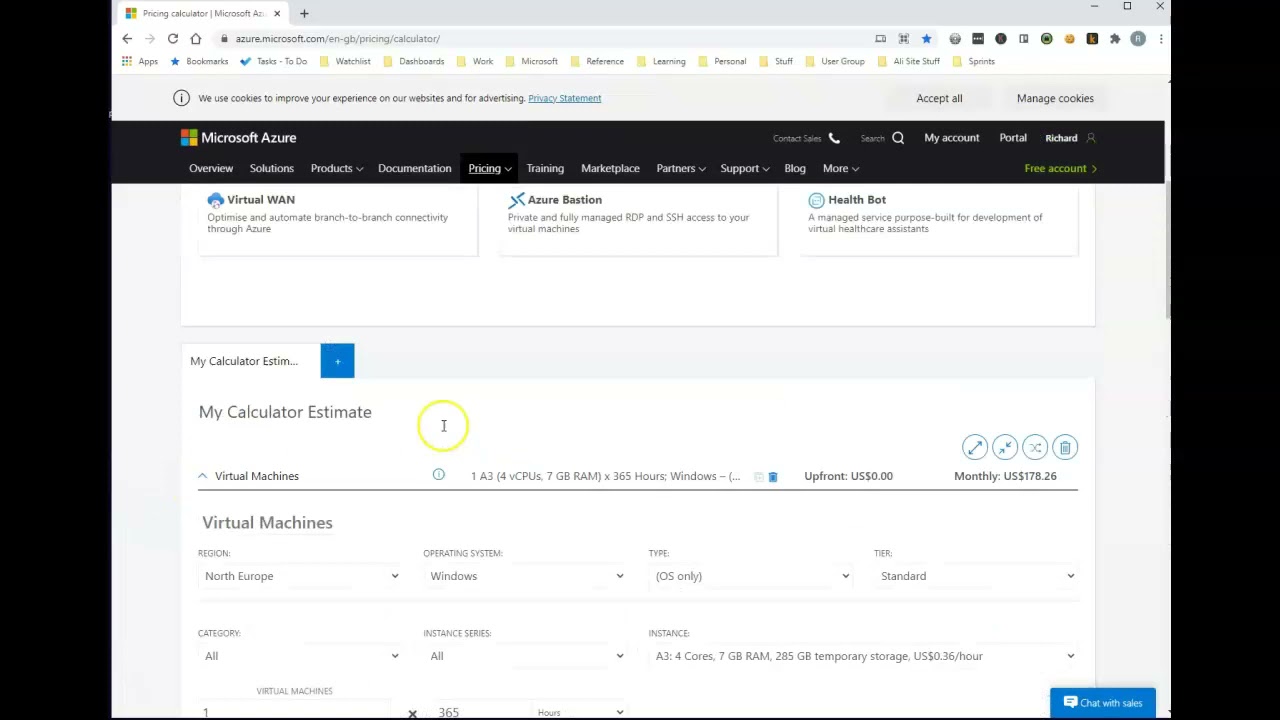Open the Support menu

745,168
